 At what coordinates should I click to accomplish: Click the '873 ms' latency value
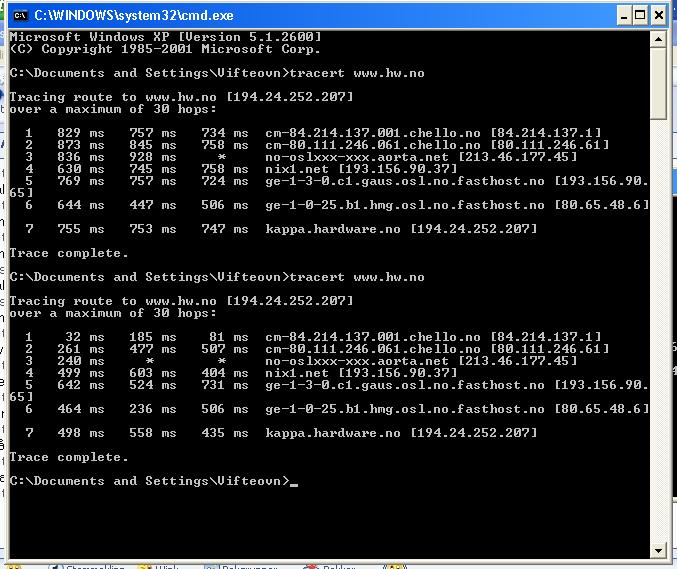click(81, 145)
